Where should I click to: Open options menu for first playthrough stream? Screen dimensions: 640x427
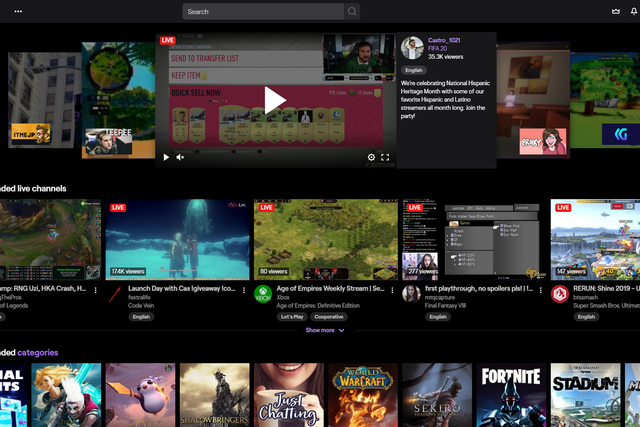click(x=540, y=290)
